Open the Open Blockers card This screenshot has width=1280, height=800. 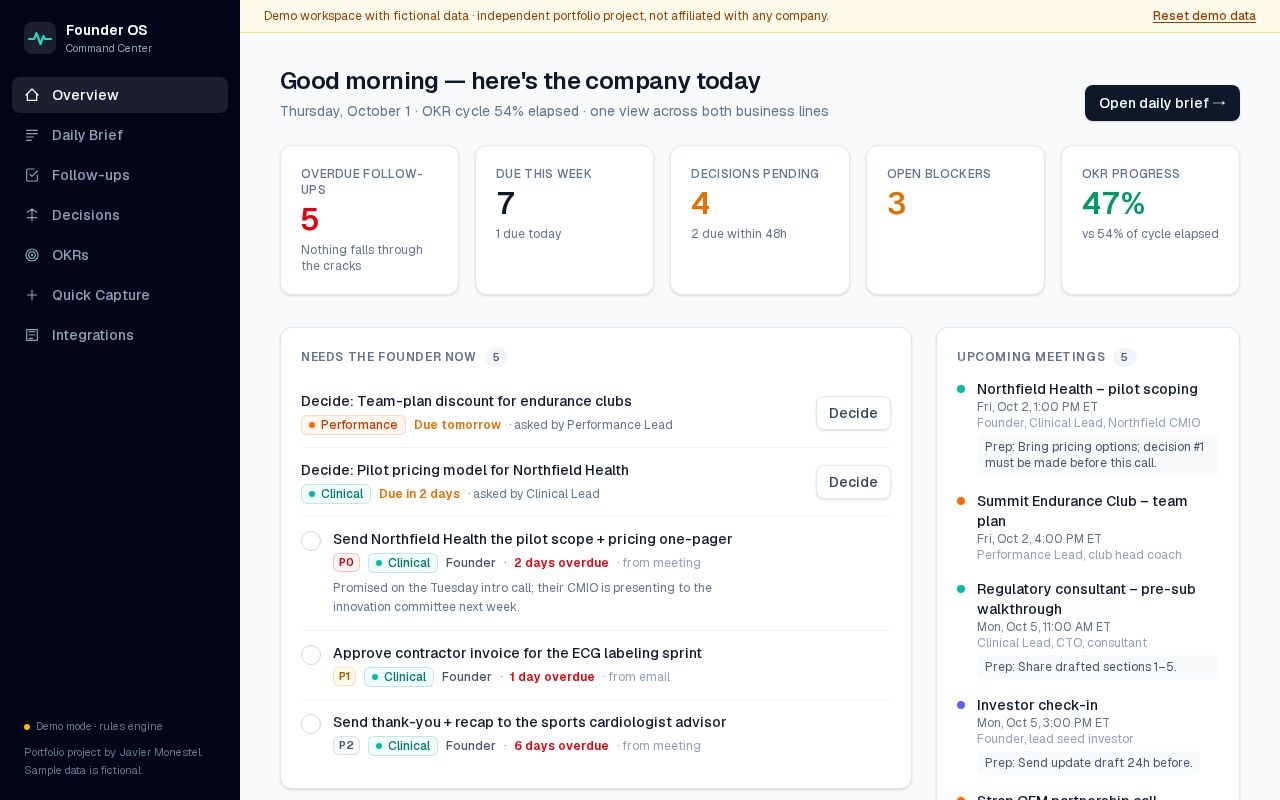coord(955,220)
